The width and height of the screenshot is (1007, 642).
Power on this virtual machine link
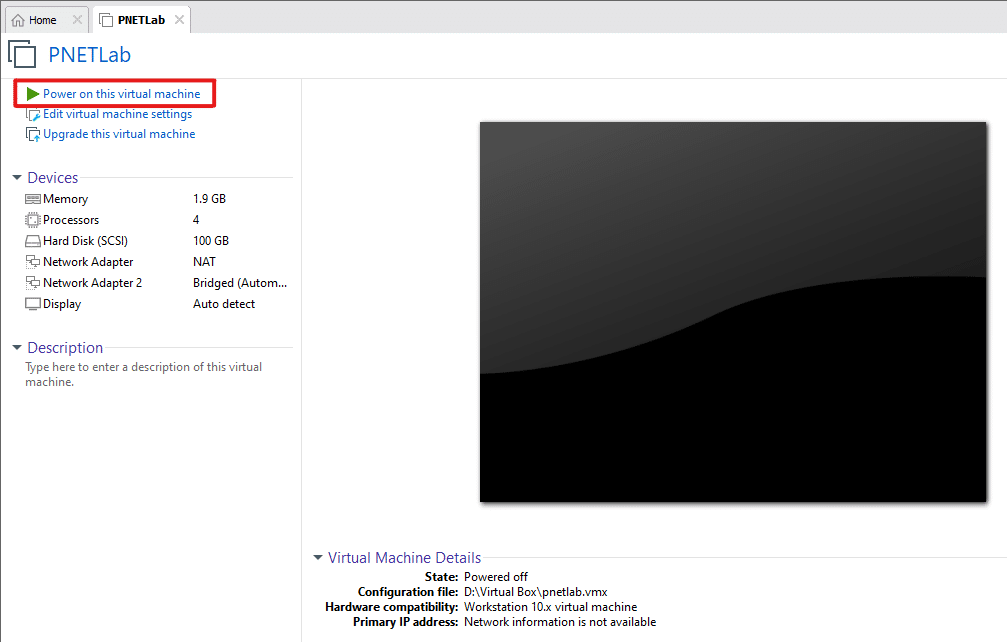(121, 94)
